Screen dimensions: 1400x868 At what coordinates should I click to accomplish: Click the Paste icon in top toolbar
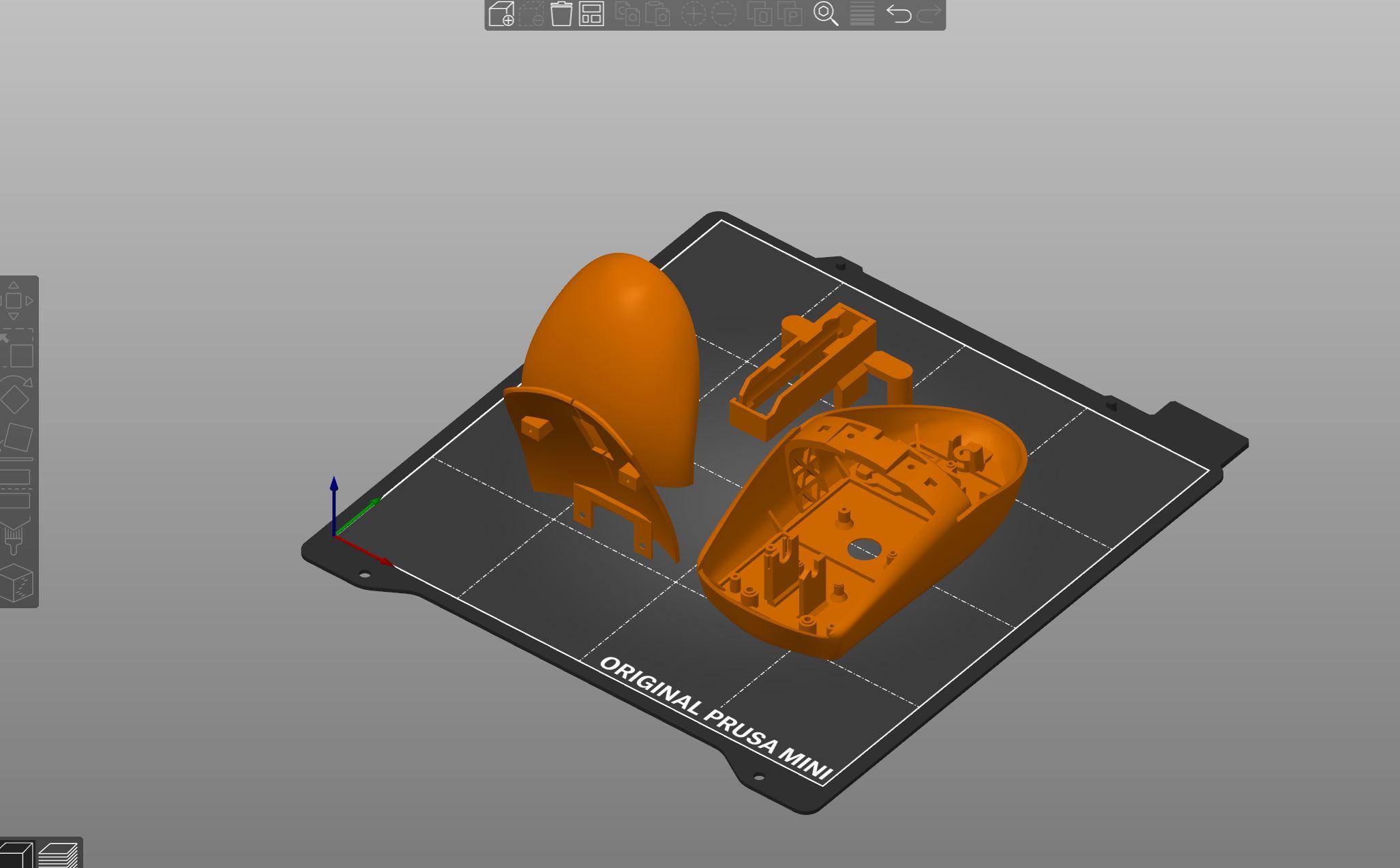tap(657, 14)
